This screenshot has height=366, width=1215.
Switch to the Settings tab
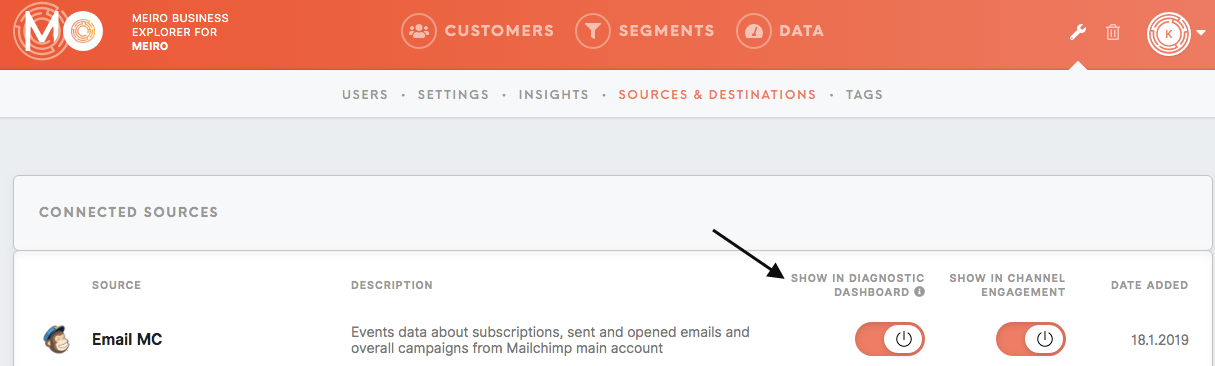(453, 95)
